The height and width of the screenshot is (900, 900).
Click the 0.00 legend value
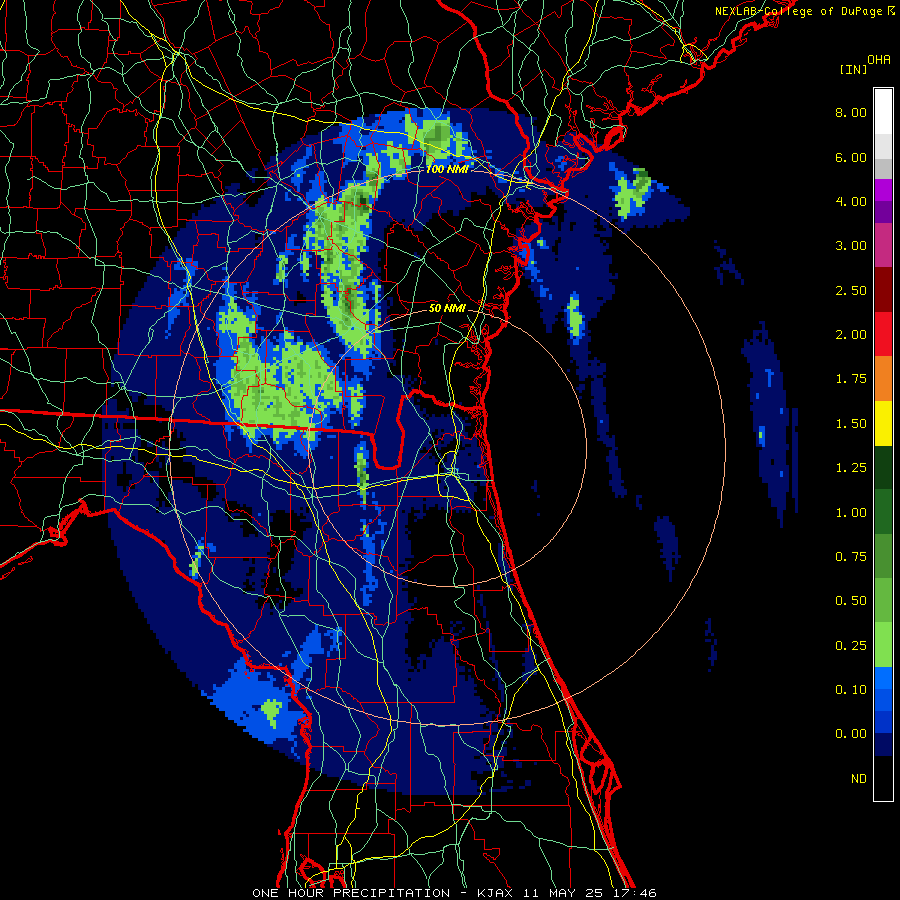pos(851,734)
